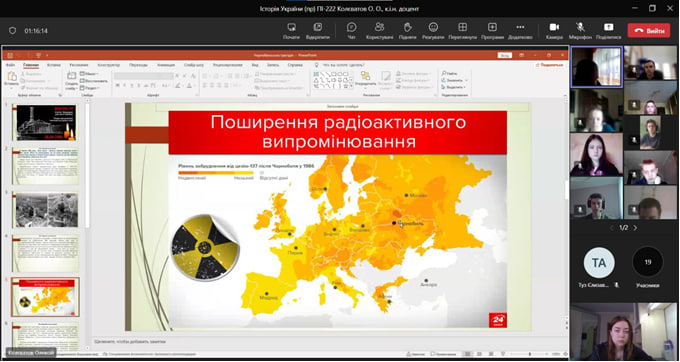Open the Додатково more options menu
This screenshot has height=362, width=680.
tap(520, 31)
